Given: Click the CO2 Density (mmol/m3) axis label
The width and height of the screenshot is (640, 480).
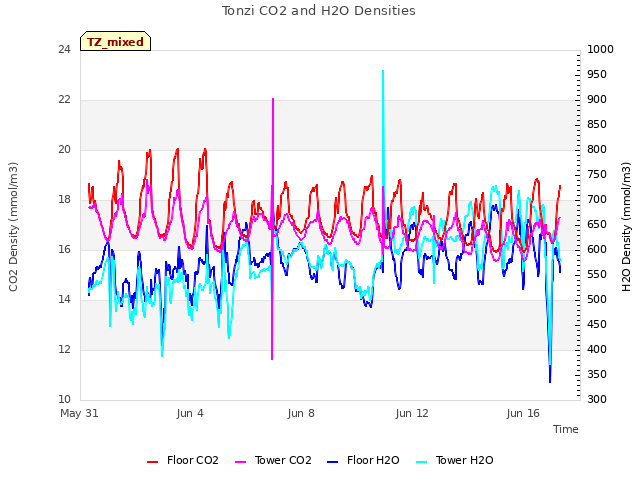Looking at the screenshot, I should [x=13, y=227].
